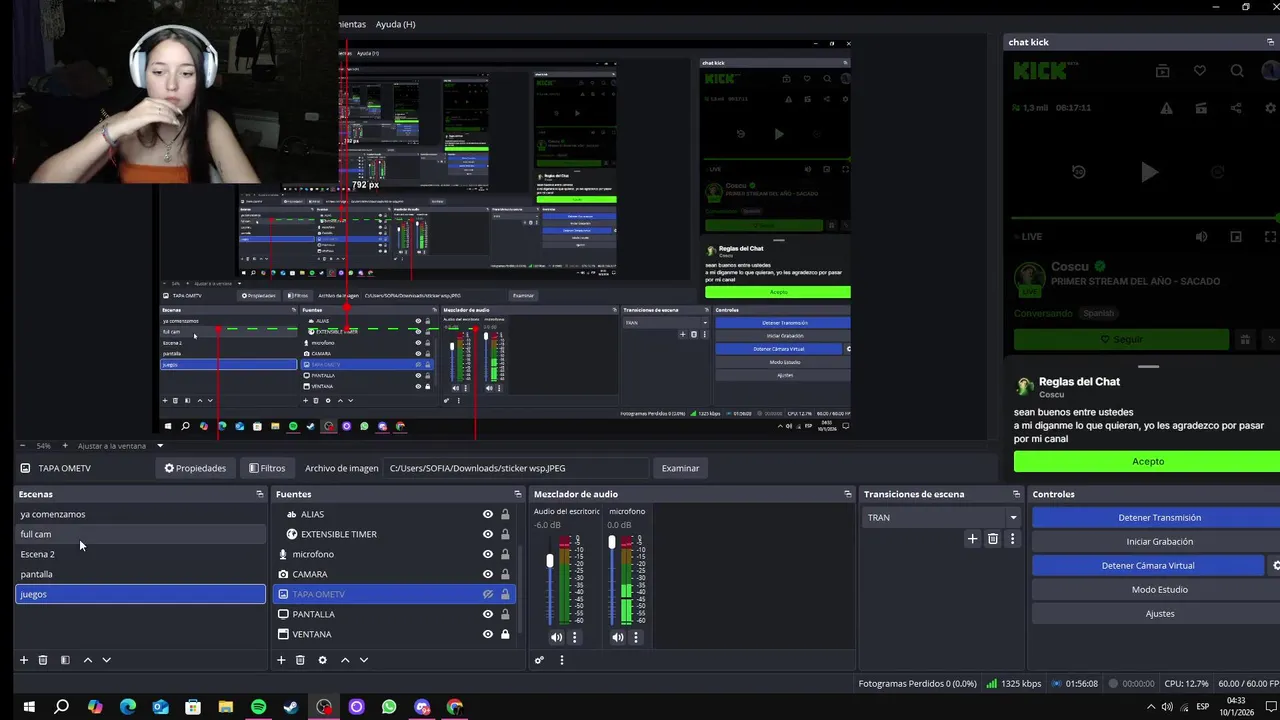Open audio mixer panel three-dot menu
The image size is (1280, 720).
pos(561,660)
